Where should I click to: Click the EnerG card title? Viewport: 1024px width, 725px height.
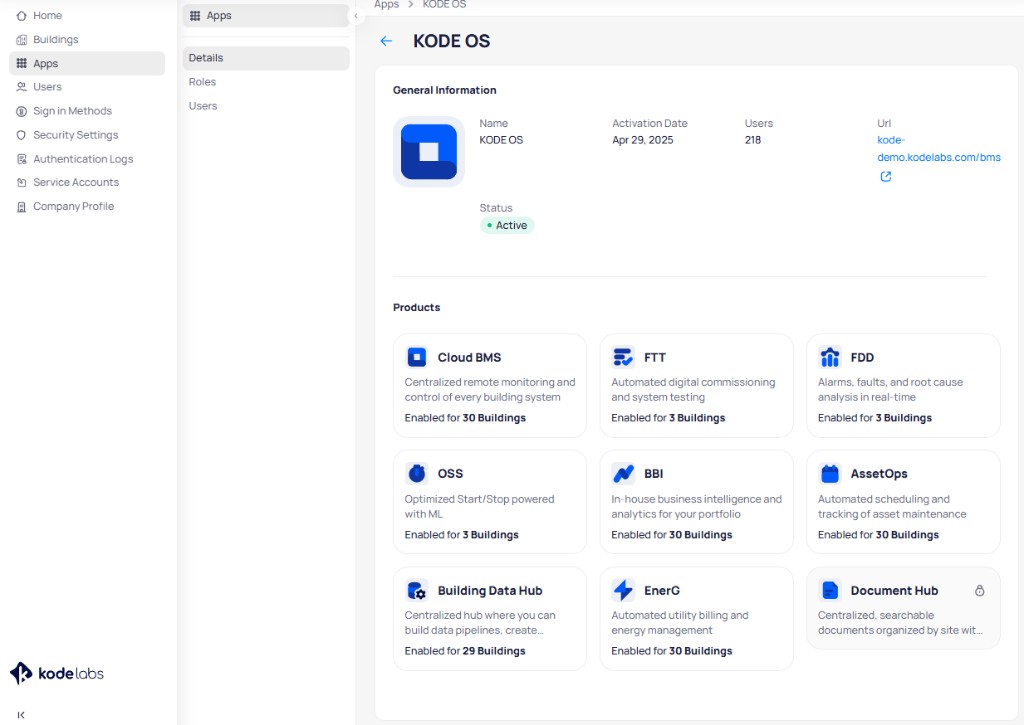point(662,590)
